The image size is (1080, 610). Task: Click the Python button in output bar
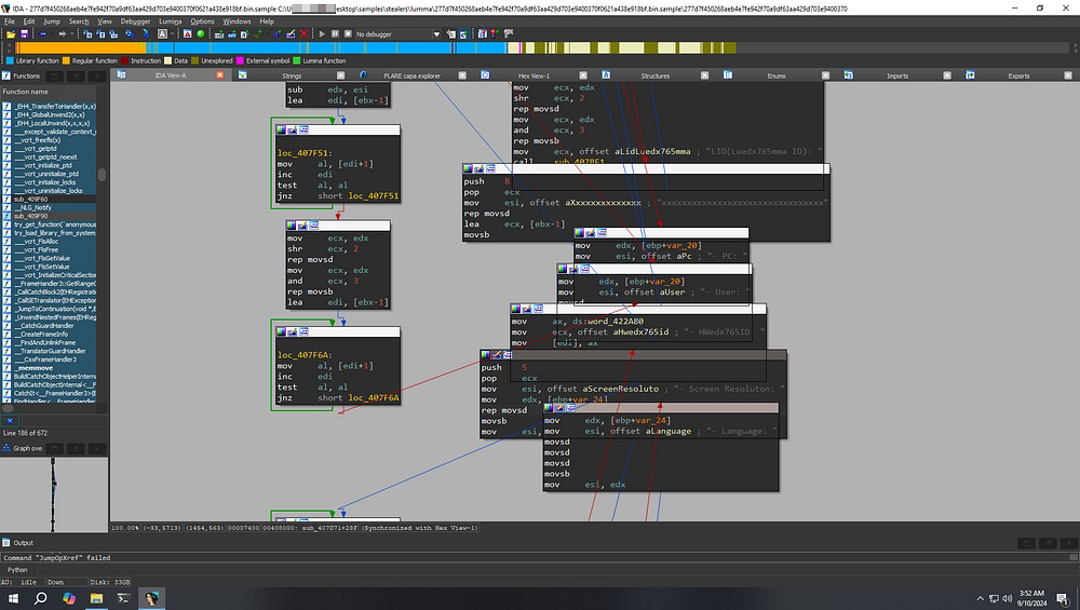(18, 570)
